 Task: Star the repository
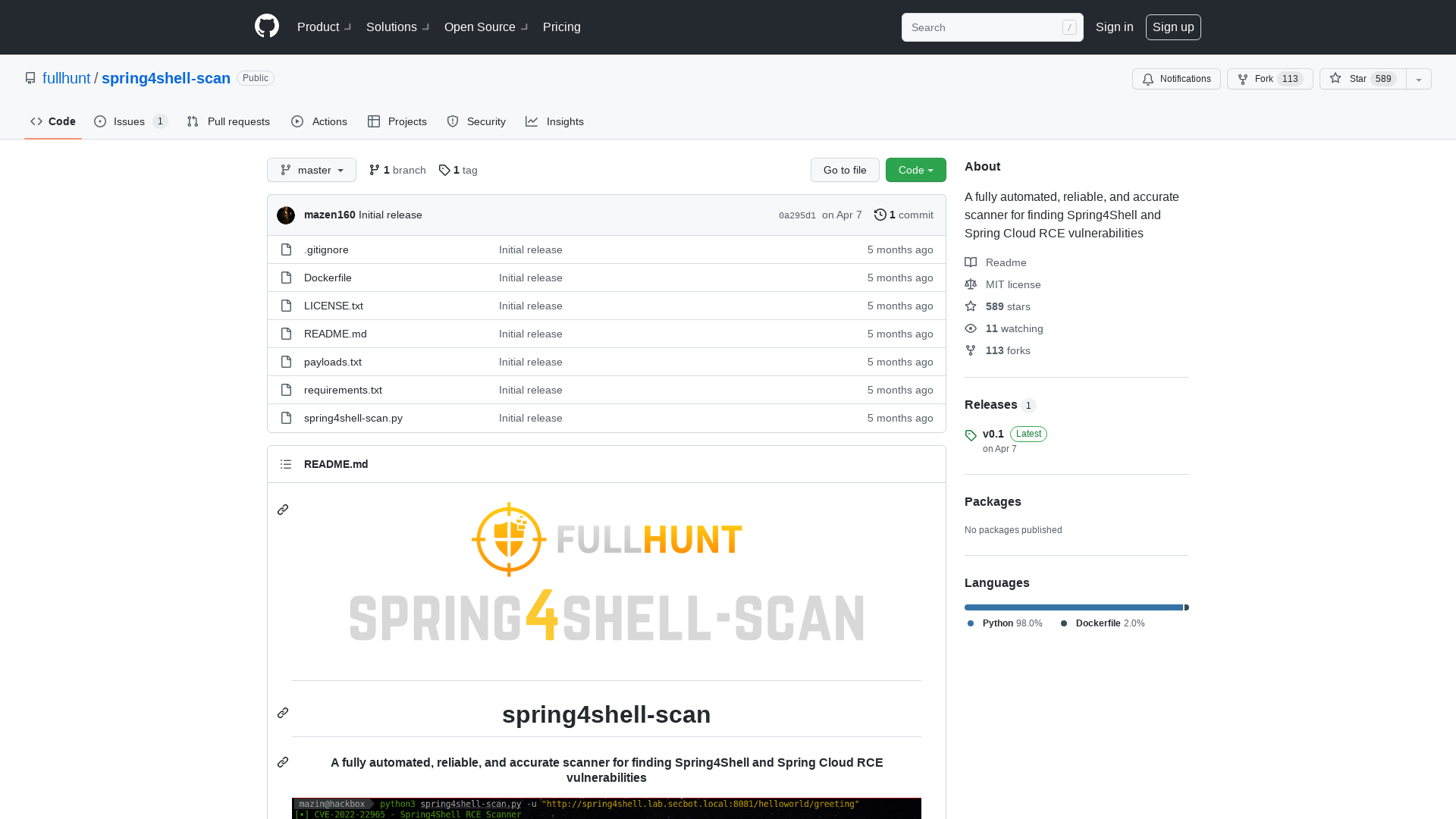(1363, 79)
